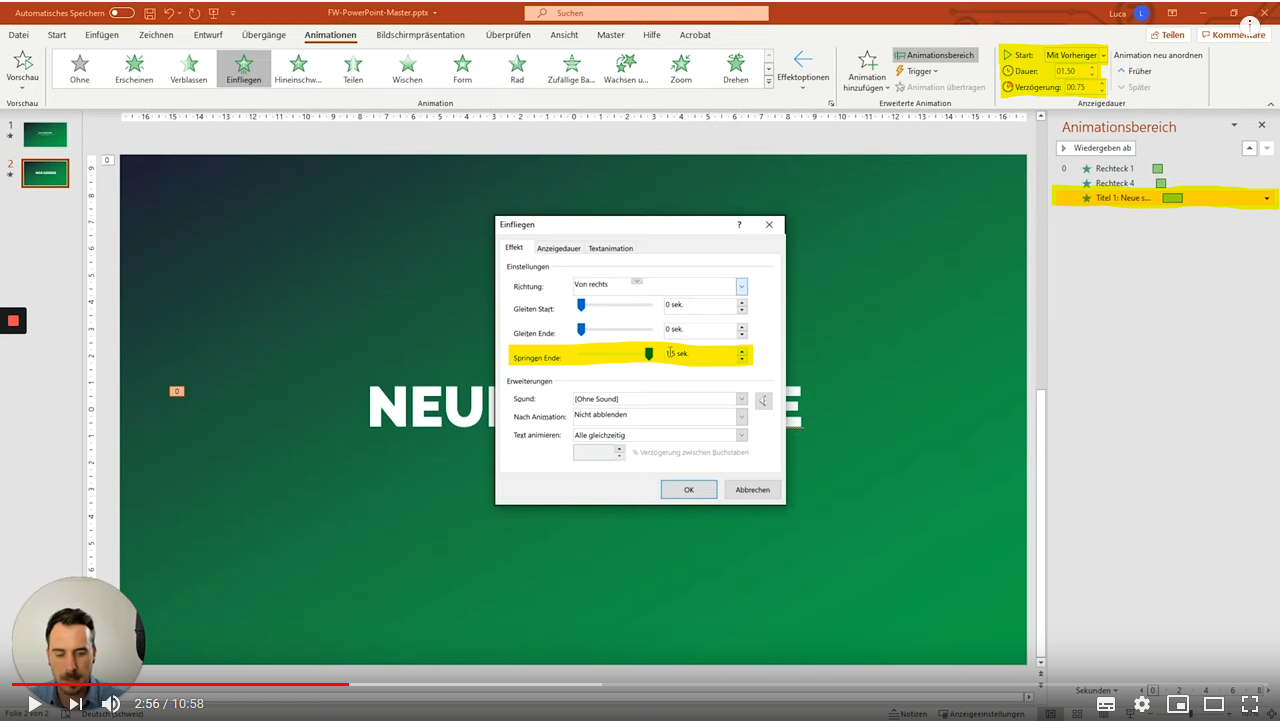This screenshot has width=1280, height=721.
Task: Click the undo icon
Action: coord(169,13)
